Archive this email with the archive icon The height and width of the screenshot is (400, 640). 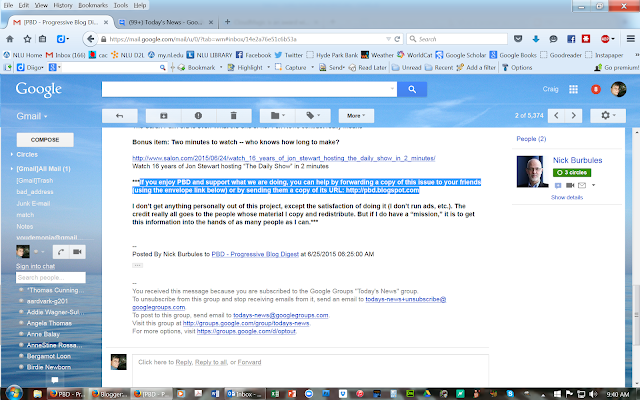click(x=164, y=116)
